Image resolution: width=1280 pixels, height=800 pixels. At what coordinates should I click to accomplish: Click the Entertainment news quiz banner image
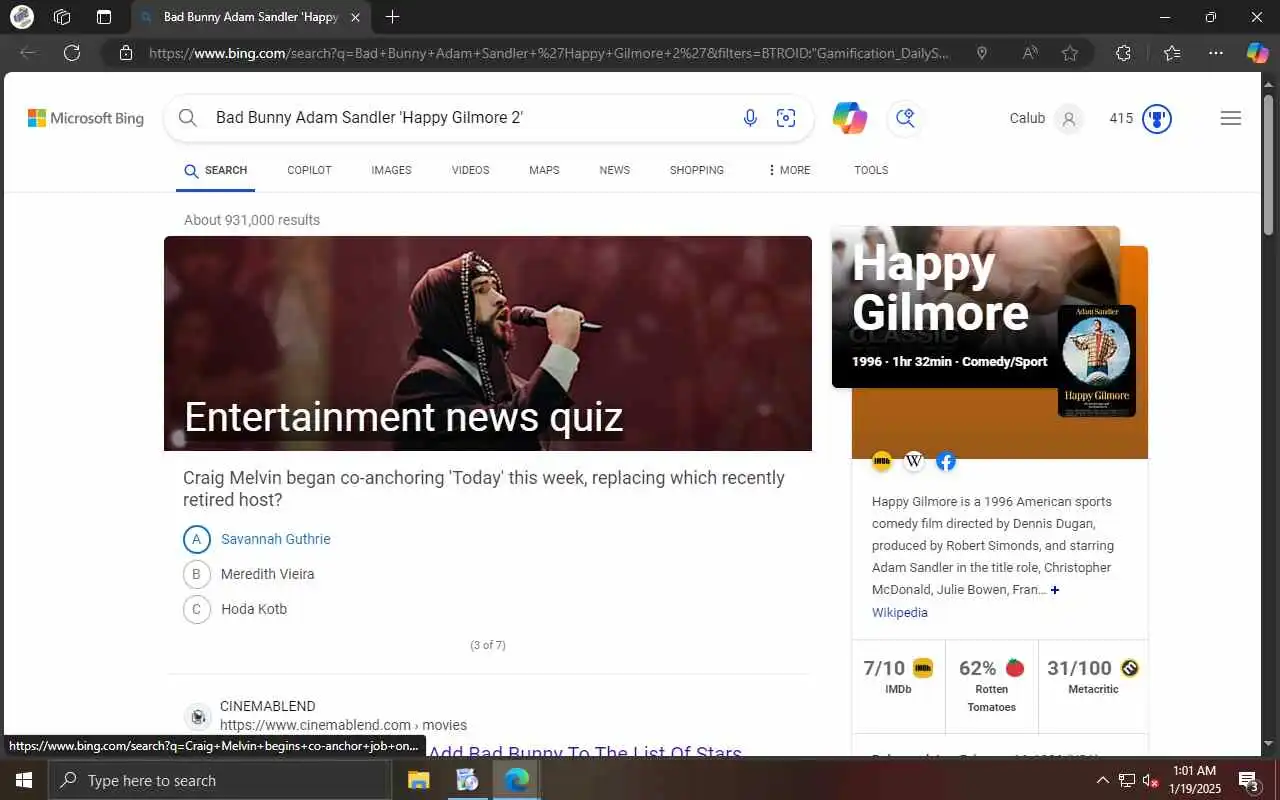point(488,343)
